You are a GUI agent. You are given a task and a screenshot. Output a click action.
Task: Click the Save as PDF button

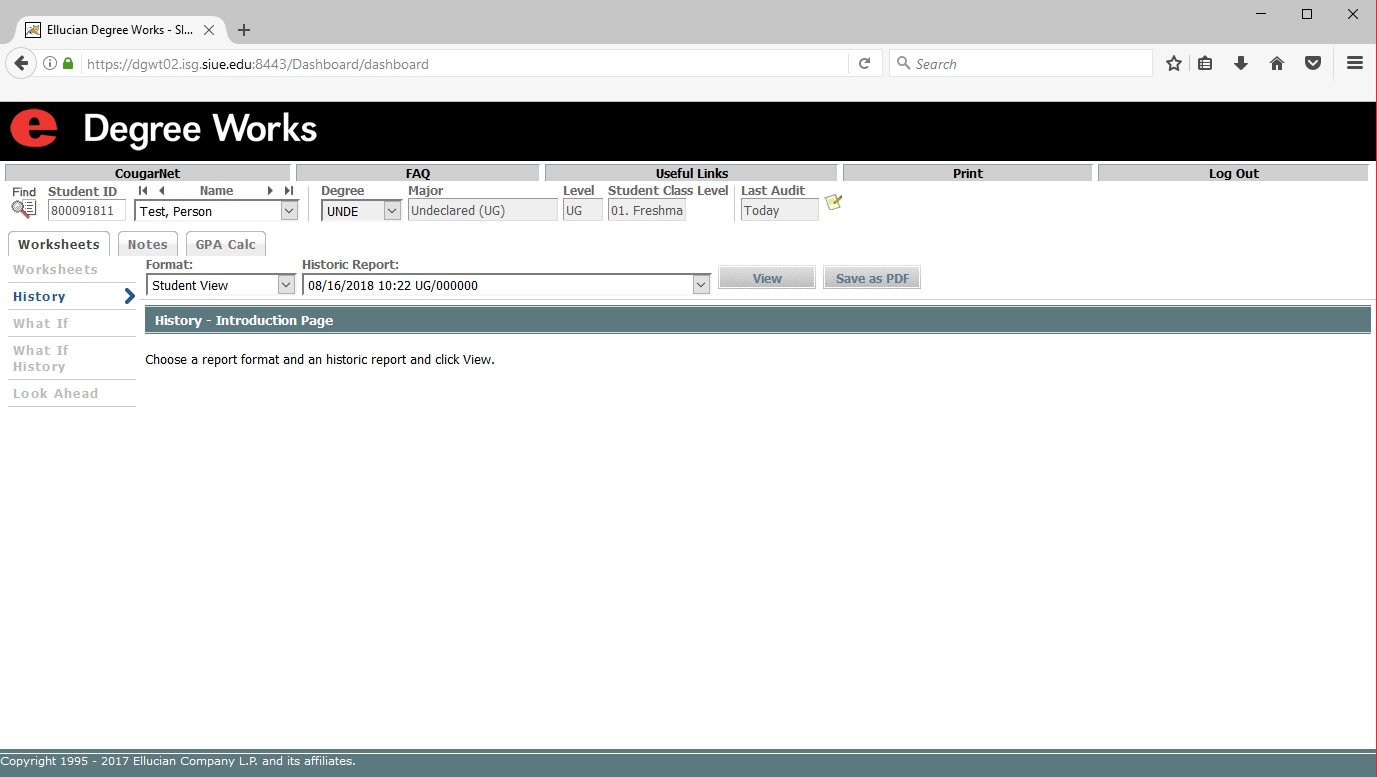[x=872, y=278]
